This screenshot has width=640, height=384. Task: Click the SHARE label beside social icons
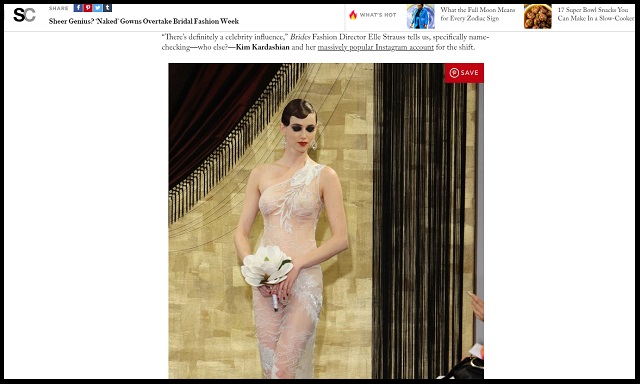tap(58, 8)
